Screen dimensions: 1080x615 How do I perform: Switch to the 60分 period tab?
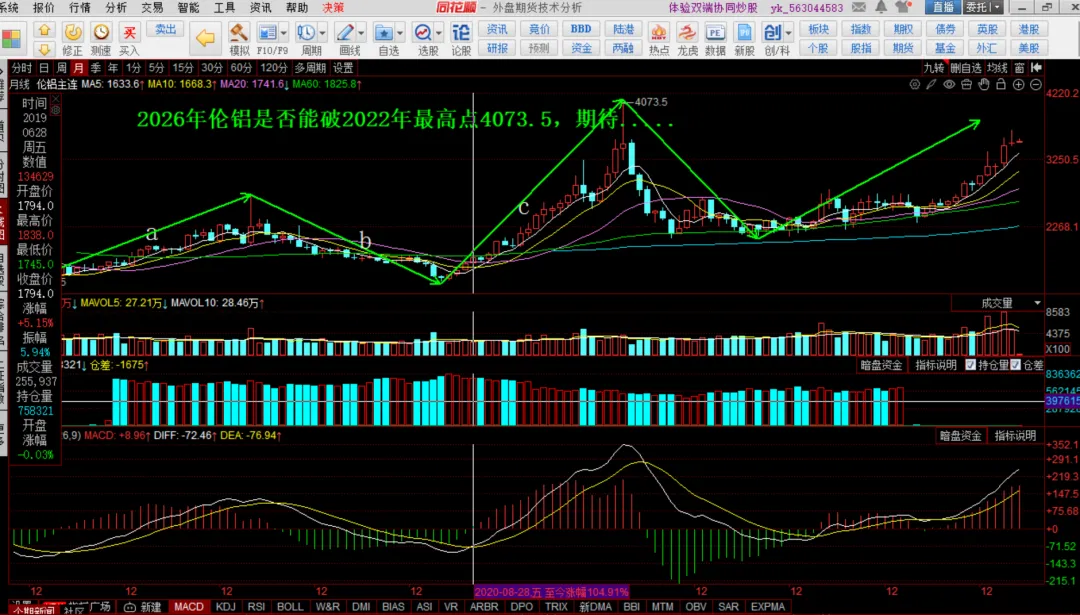tap(241, 67)
